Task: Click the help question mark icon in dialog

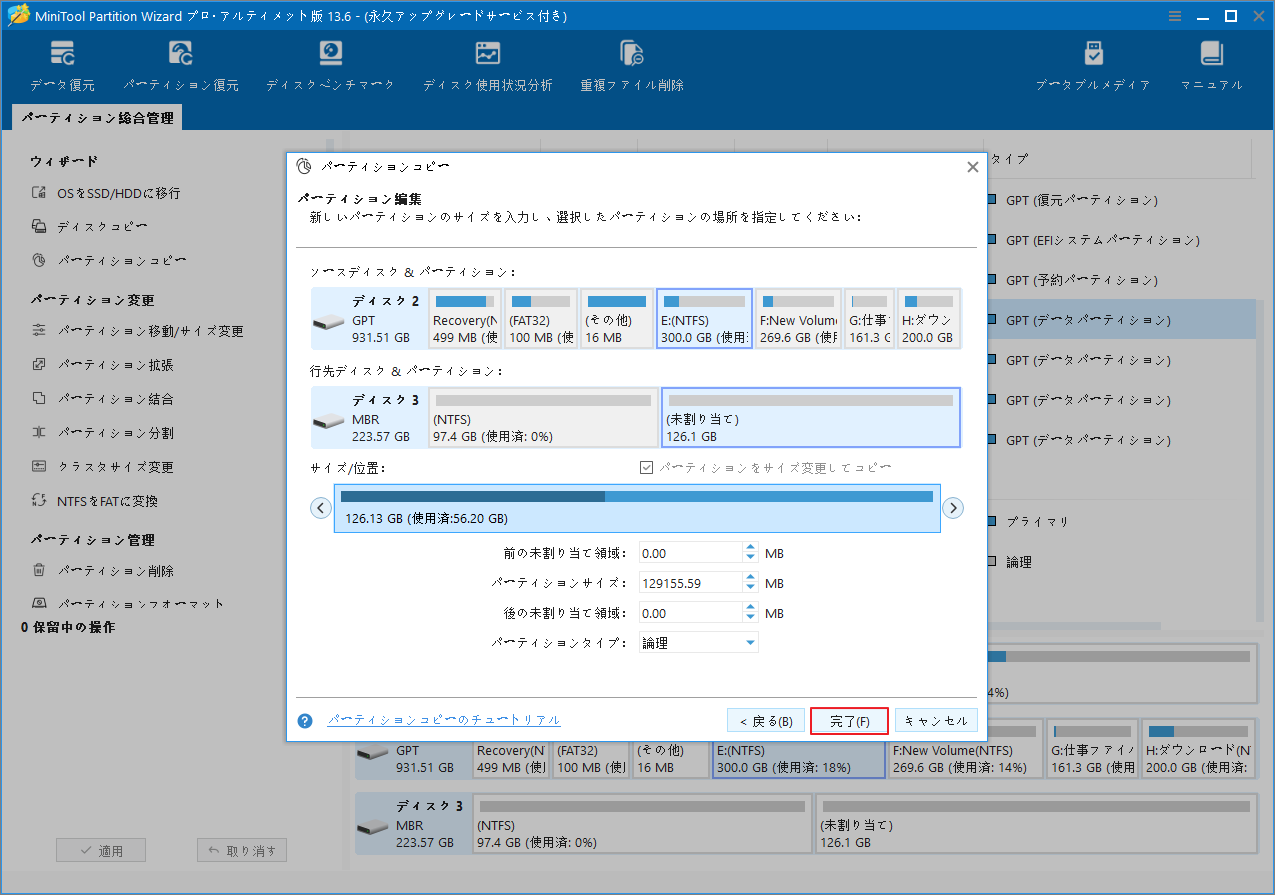Action: pyautogui.click(x=305, y=720)
